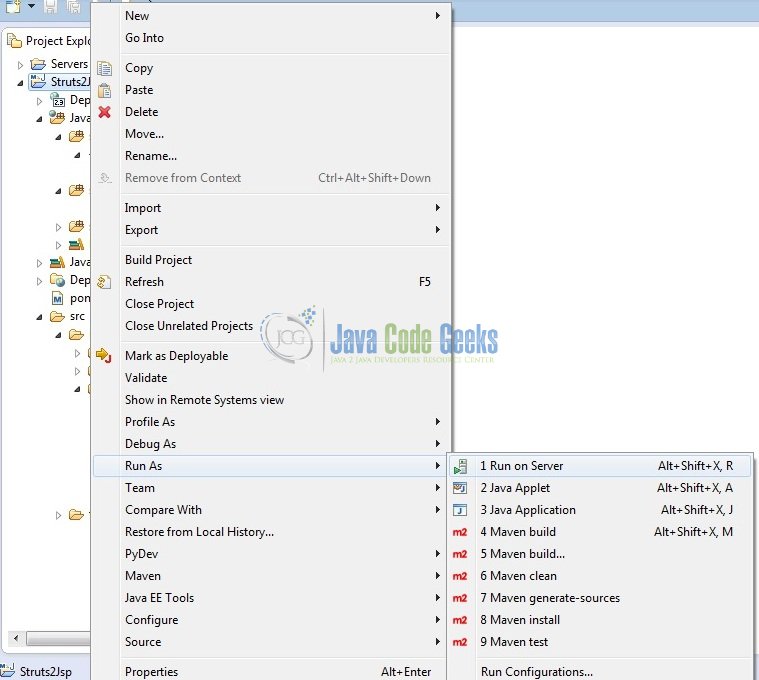
Task: Click the red Delete X icon
Action: tap(105, 112)
